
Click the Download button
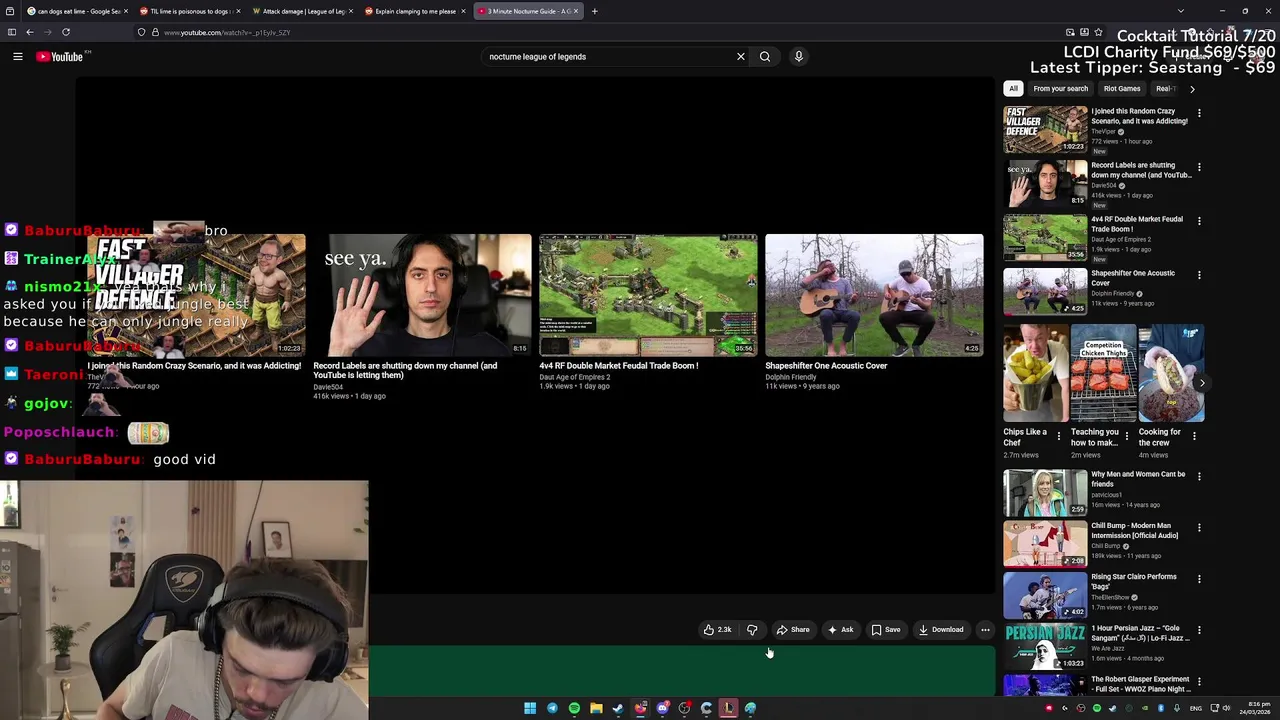pyautogui.click(x=941, y=630)
